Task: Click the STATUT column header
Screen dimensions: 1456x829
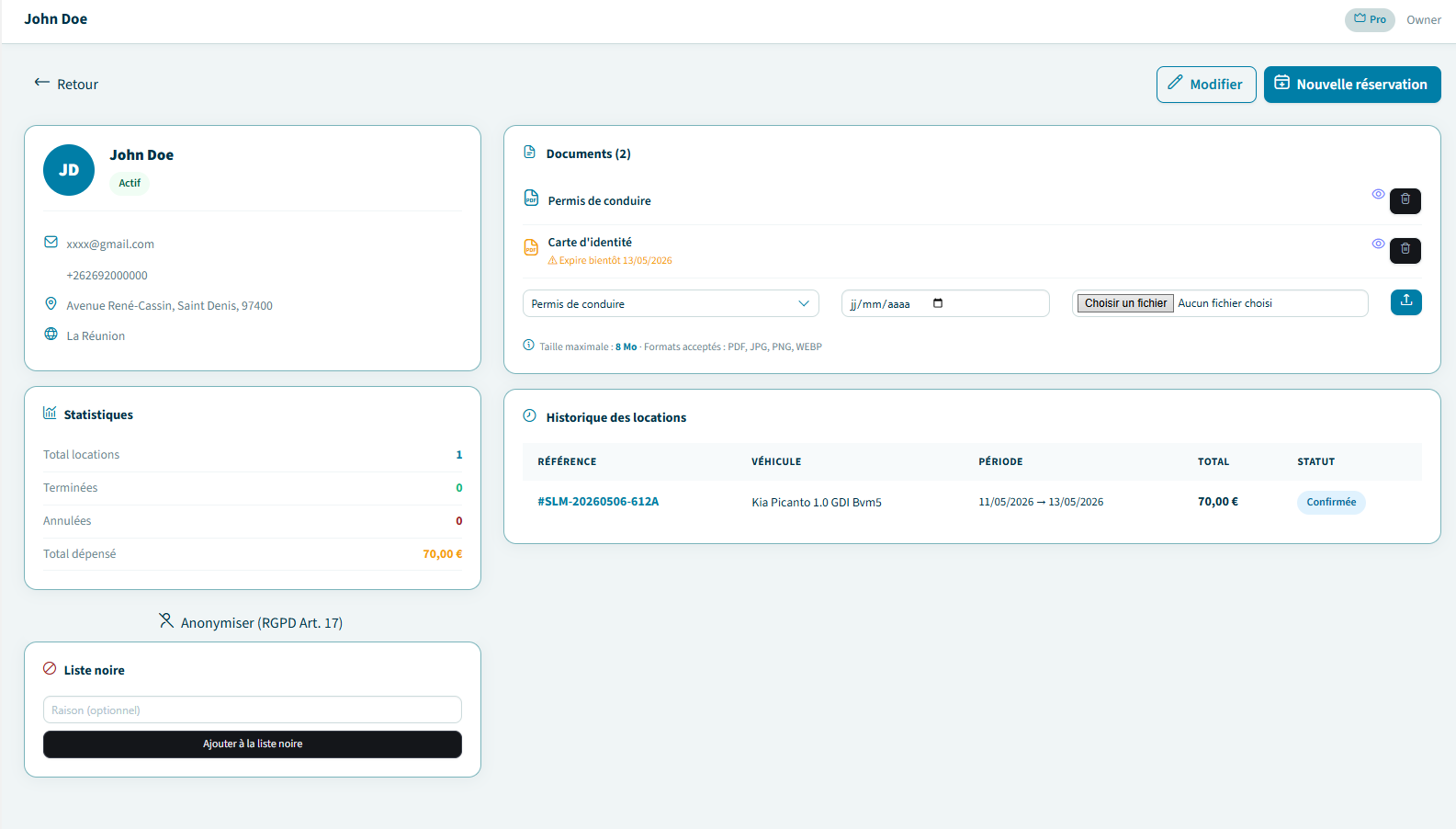Action: click(1315, 462)
